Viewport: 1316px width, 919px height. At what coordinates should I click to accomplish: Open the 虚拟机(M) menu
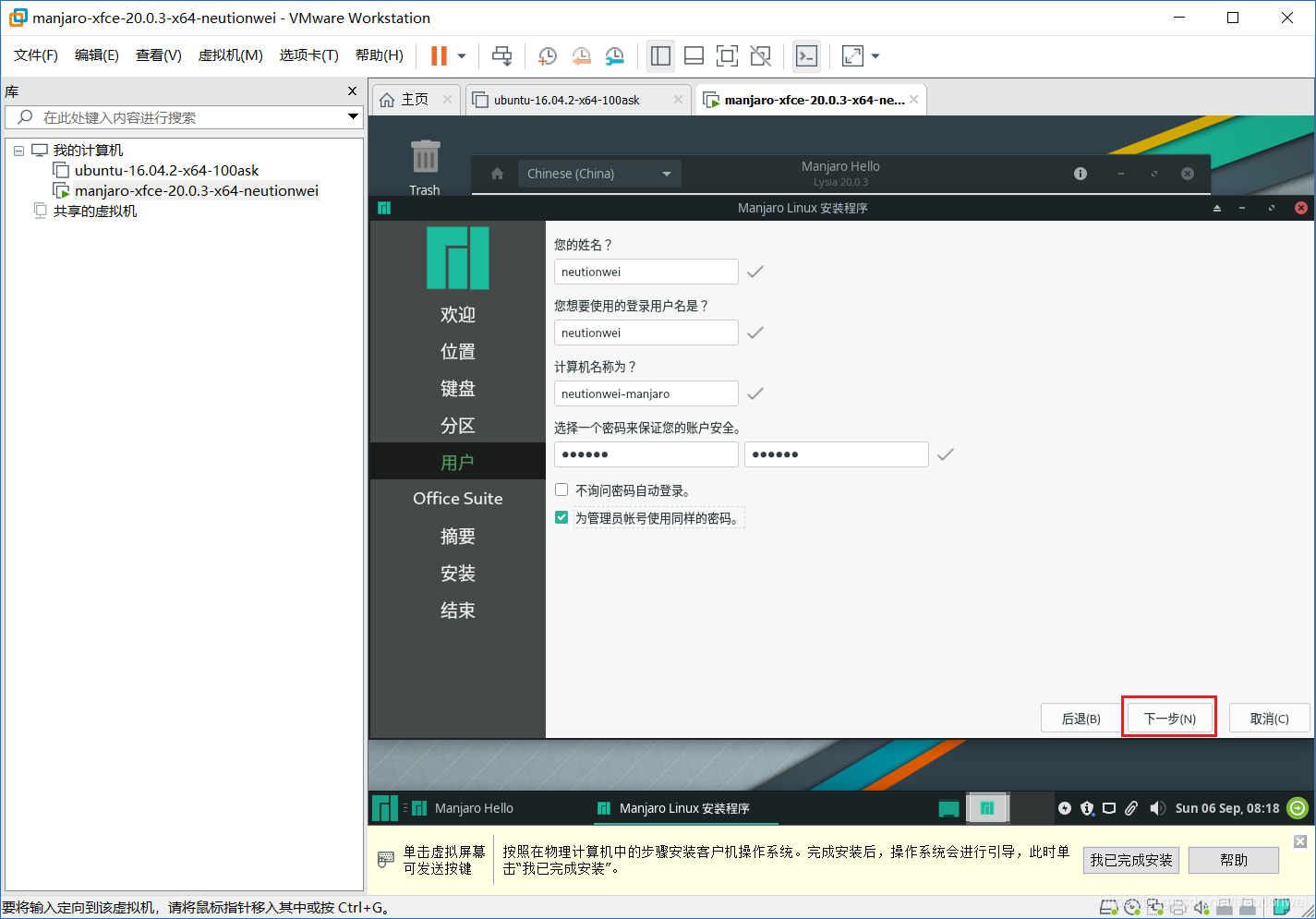pos(231,55)
